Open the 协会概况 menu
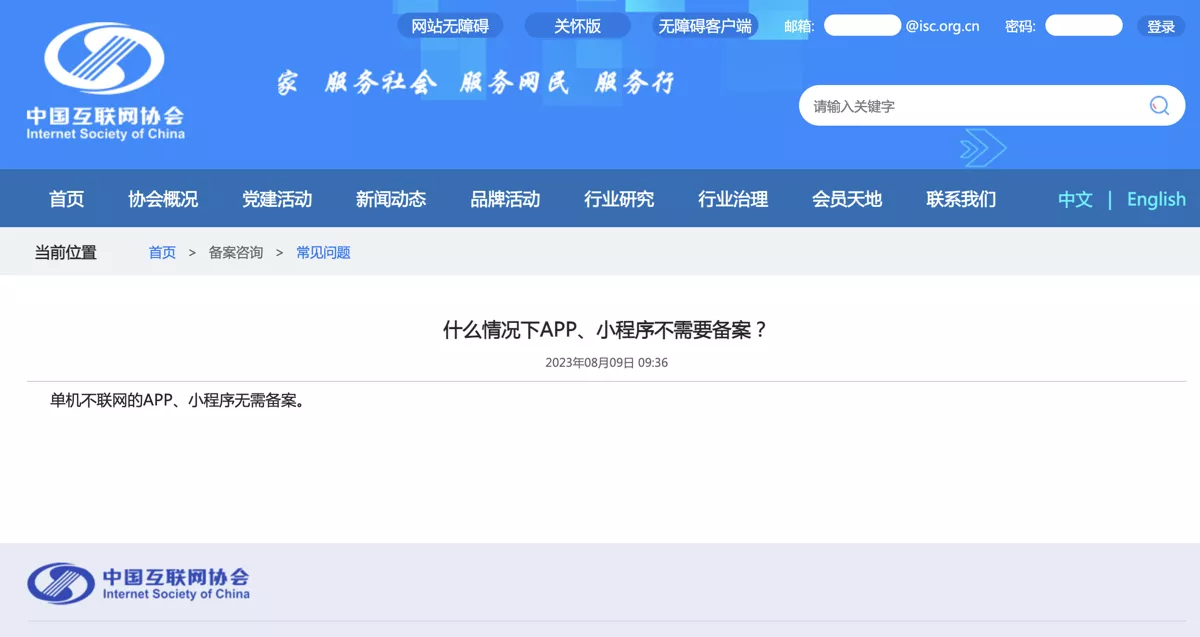The image size is (1200, 637). click(163, 199)
